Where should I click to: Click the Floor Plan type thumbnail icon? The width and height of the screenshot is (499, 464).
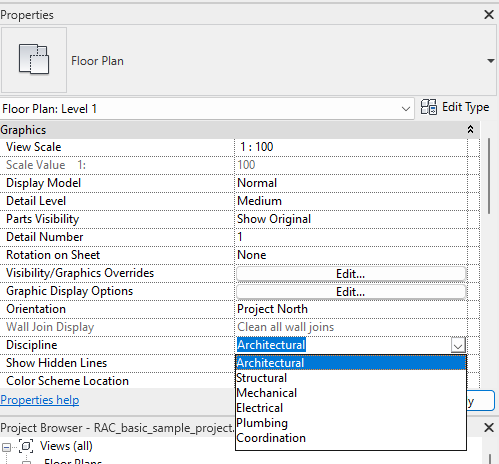click(34, 60)
